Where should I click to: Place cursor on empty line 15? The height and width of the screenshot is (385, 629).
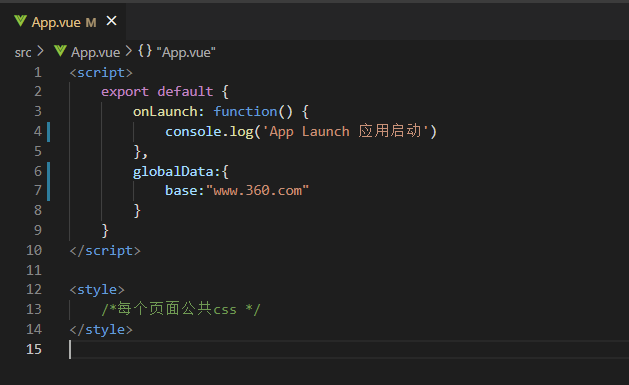click(x=349, y=349)
